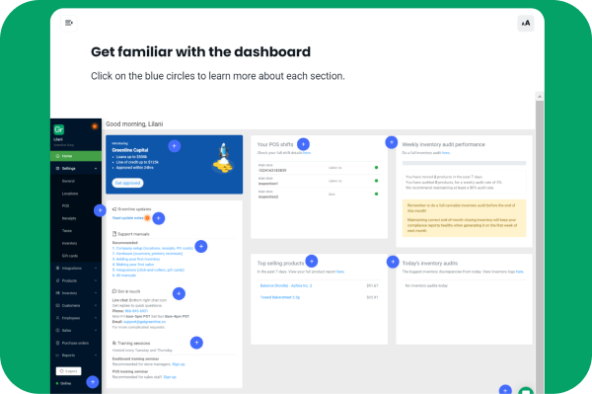Select Home in the sidebar
592x394 pixels.
(x=76, y=156)
